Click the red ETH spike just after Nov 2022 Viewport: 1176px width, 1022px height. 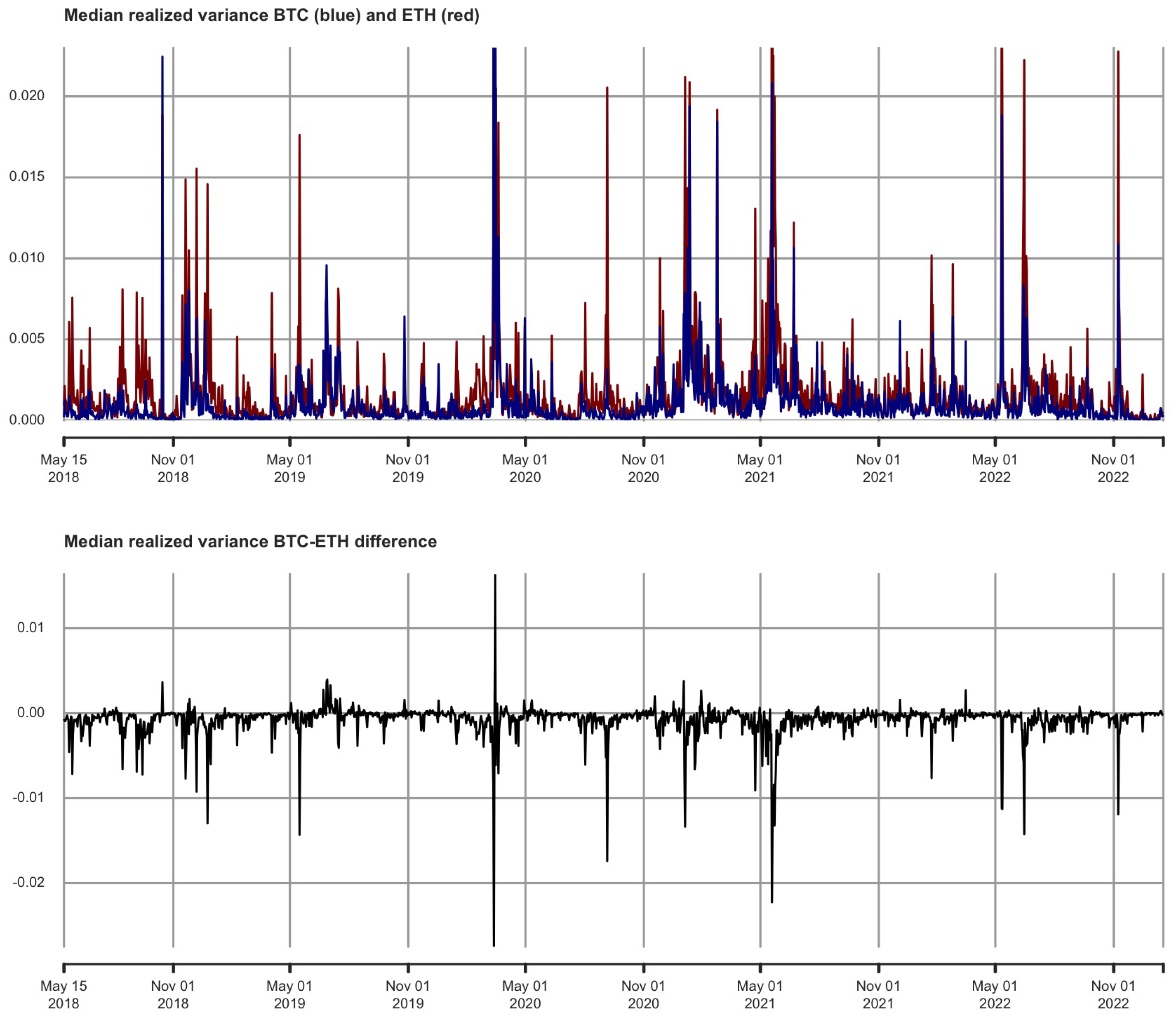(x=1118, y=143)
